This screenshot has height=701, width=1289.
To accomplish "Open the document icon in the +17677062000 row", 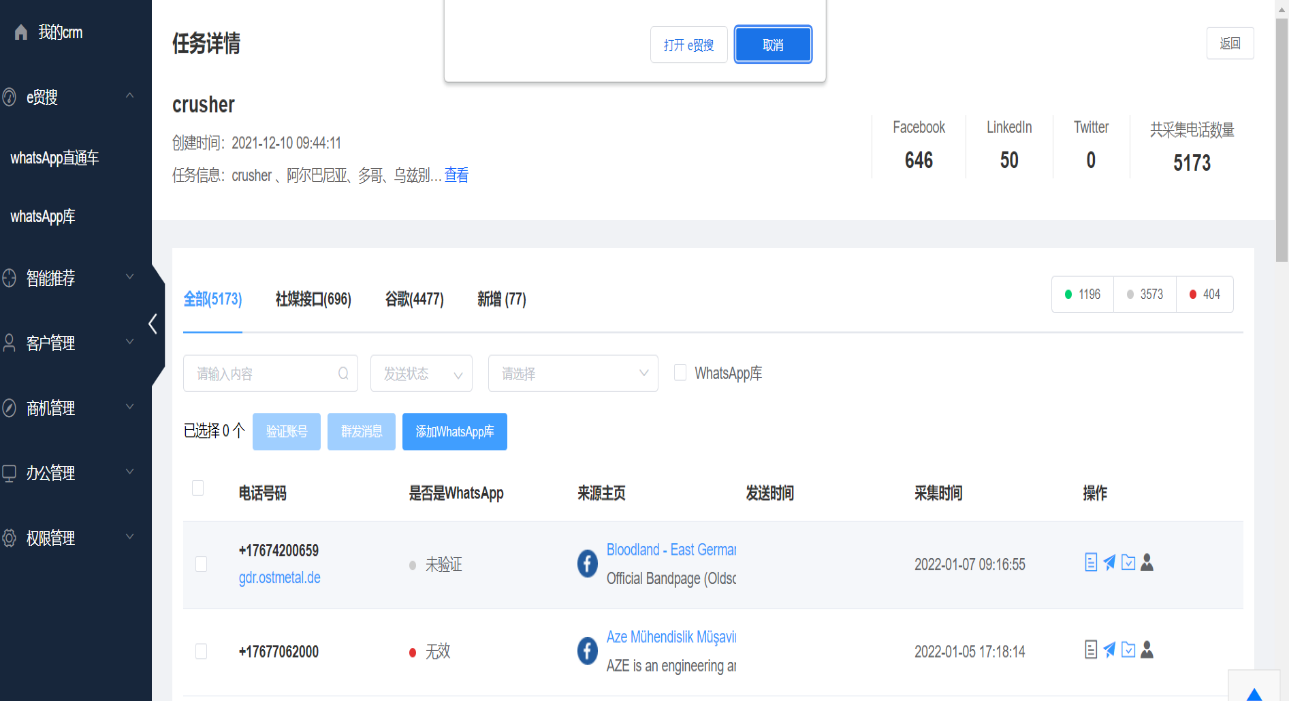I will 1091,650.
